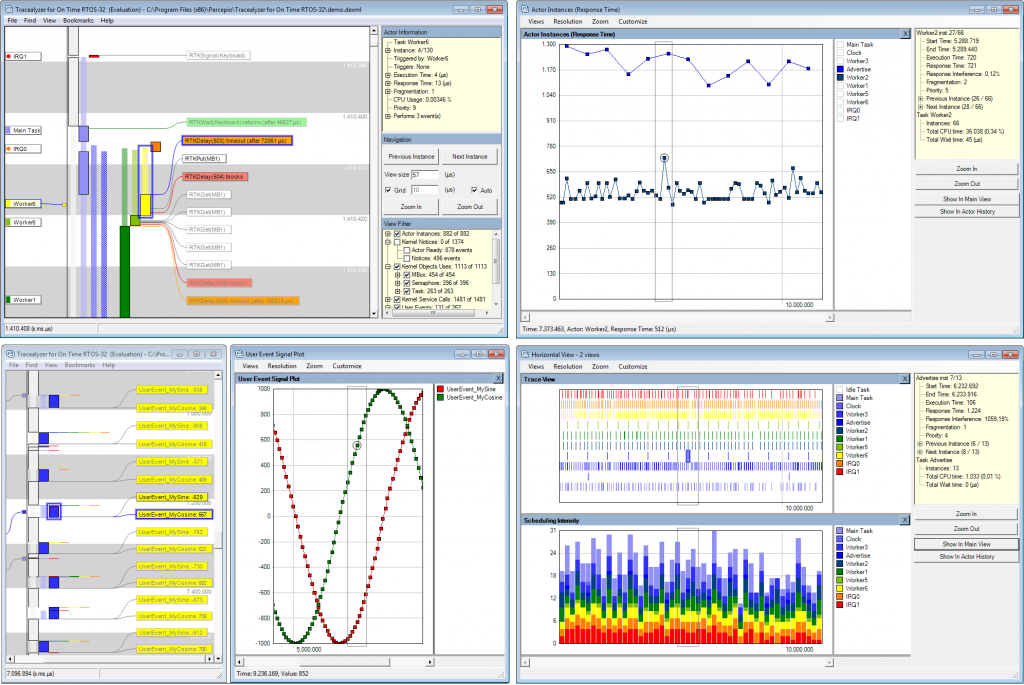
Task: Click the circled Worker2 data point marker
Action: point(664,158)
